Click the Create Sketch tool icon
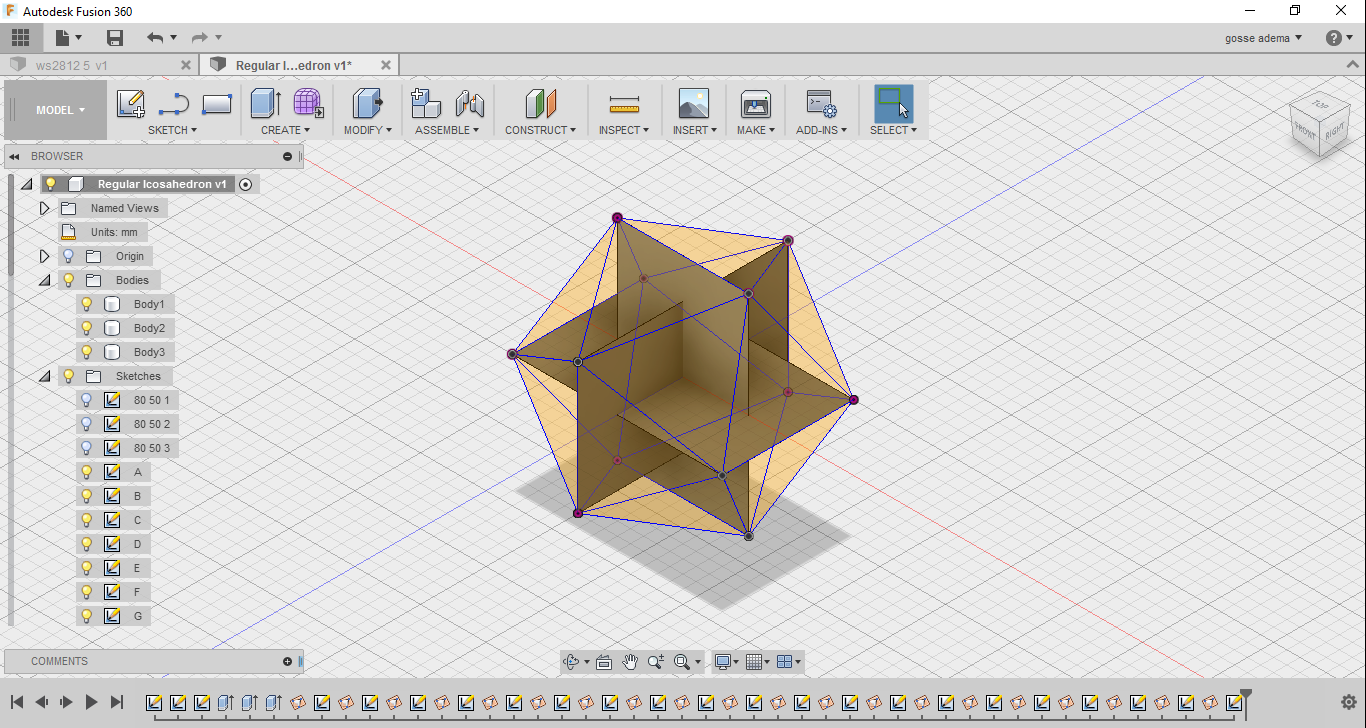Viewport: 1366px width, 728px height. pos(131,104)
